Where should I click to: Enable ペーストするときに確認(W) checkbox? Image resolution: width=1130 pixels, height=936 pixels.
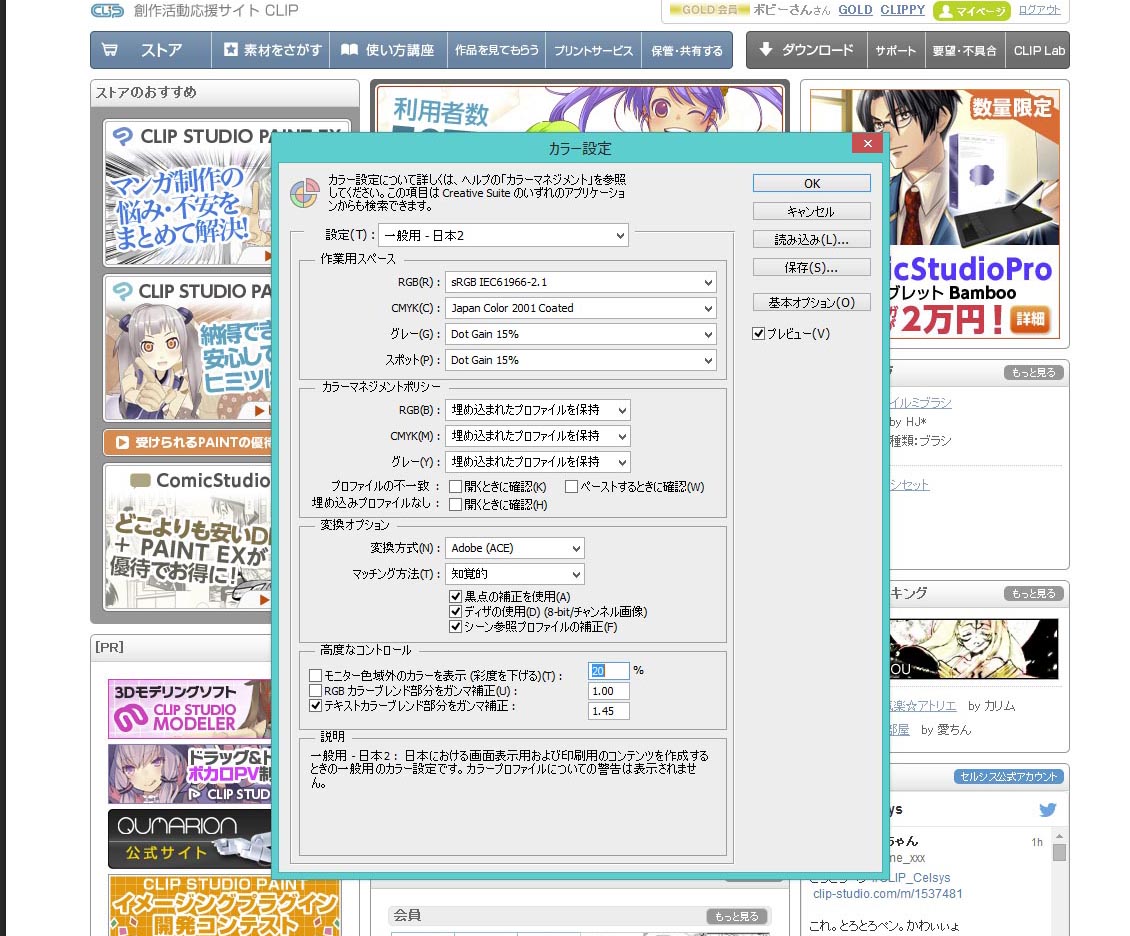pyautogui.click(x=571, y=486)
